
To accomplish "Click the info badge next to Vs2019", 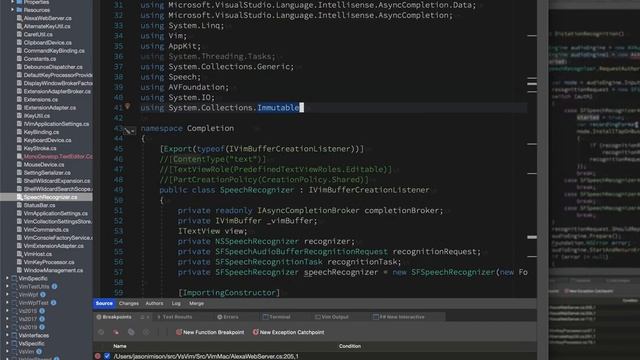I will [x=42, y=327].
